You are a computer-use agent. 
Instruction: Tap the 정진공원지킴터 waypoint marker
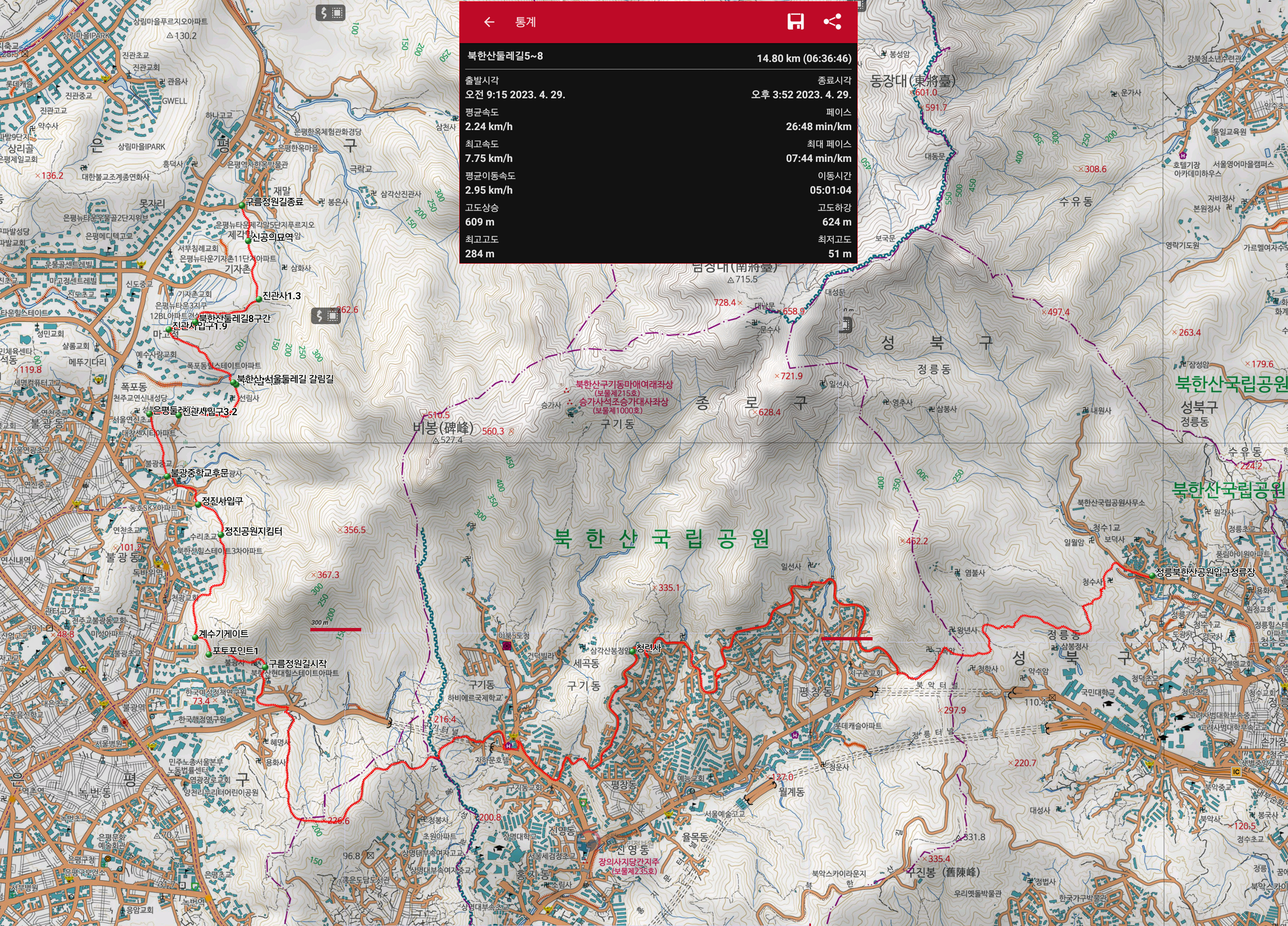(221, 534)
